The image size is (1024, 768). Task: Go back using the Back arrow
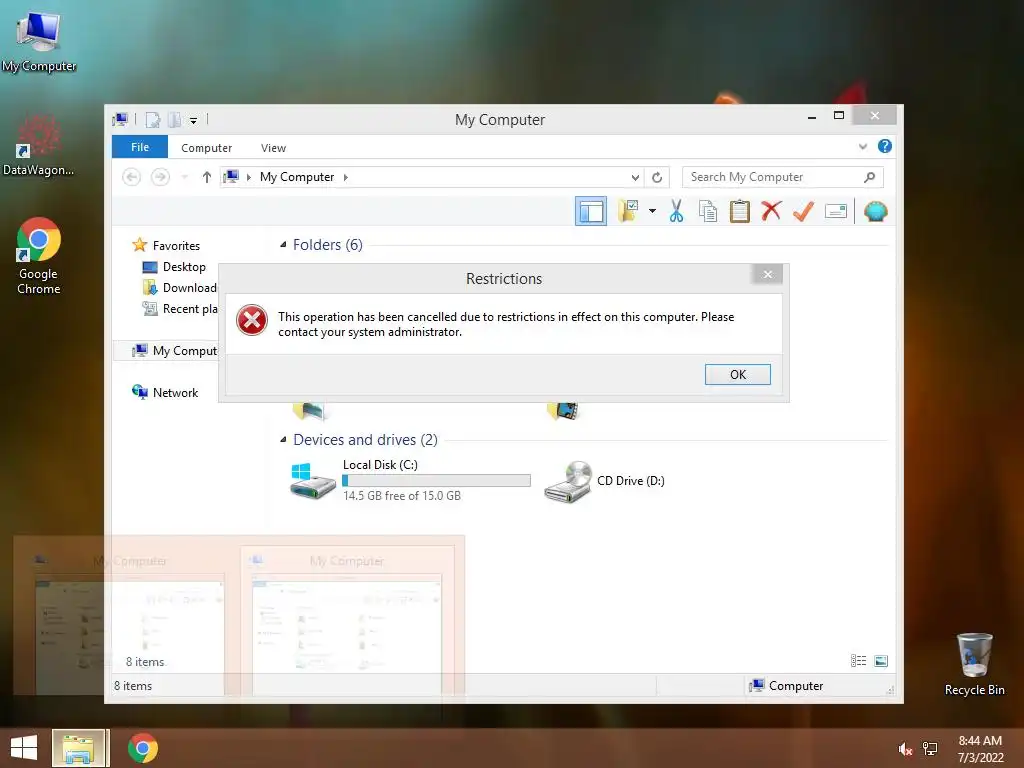coord(131,177)
